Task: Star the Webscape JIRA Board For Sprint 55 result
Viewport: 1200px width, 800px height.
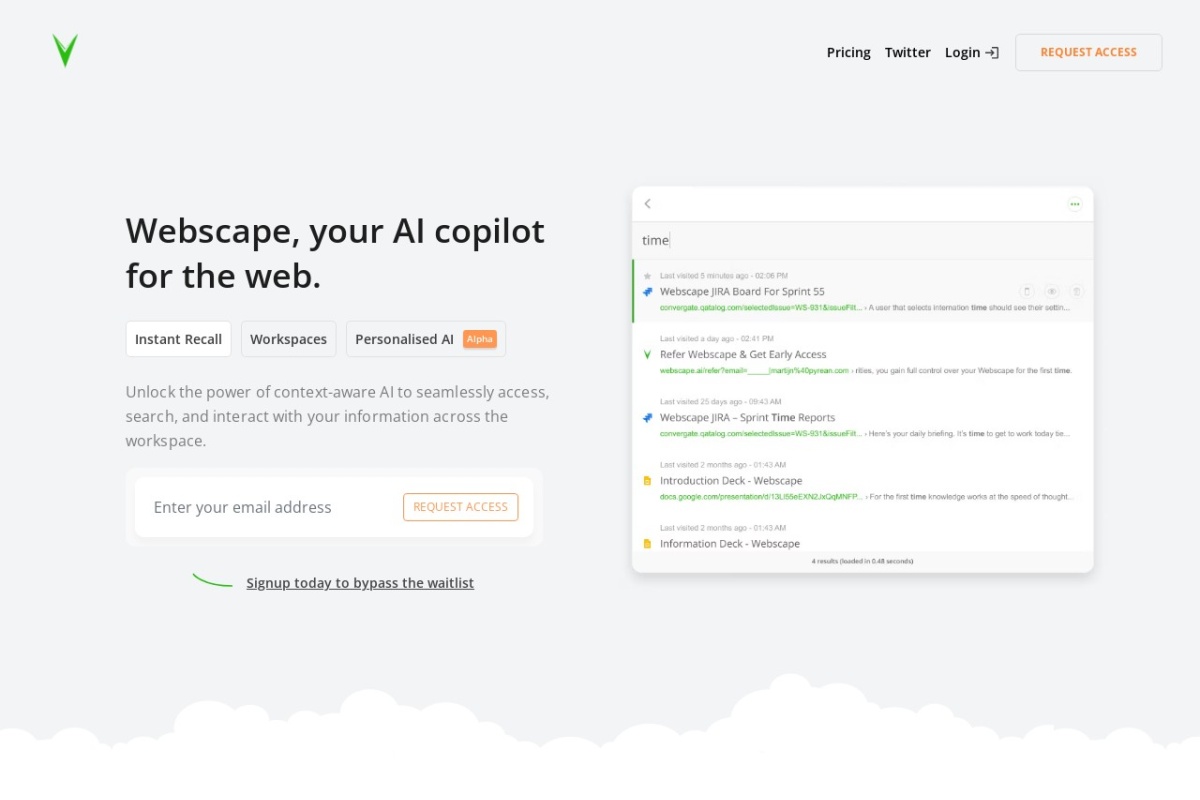Action: (x=647, y=276)
